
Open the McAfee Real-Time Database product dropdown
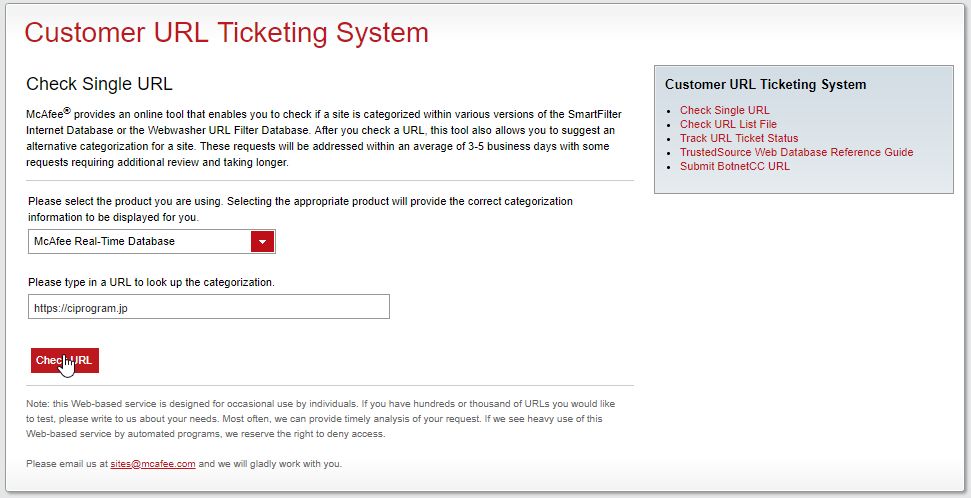(152, 242)
